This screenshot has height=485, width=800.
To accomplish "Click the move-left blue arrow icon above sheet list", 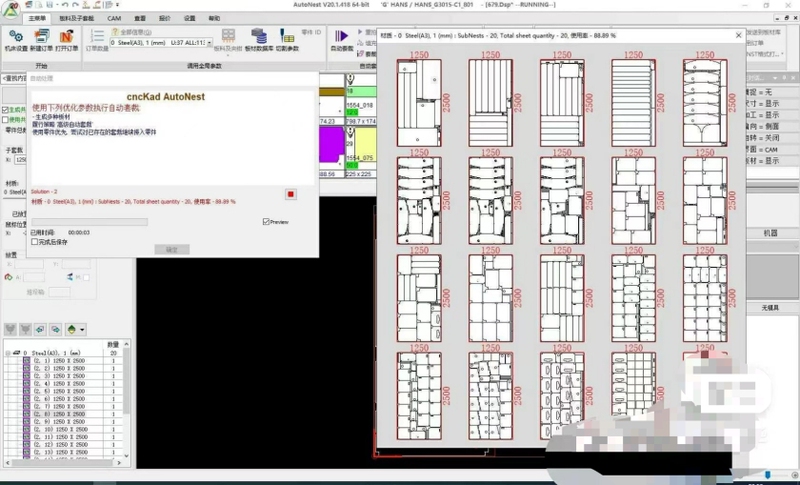I will coord(40,329).
